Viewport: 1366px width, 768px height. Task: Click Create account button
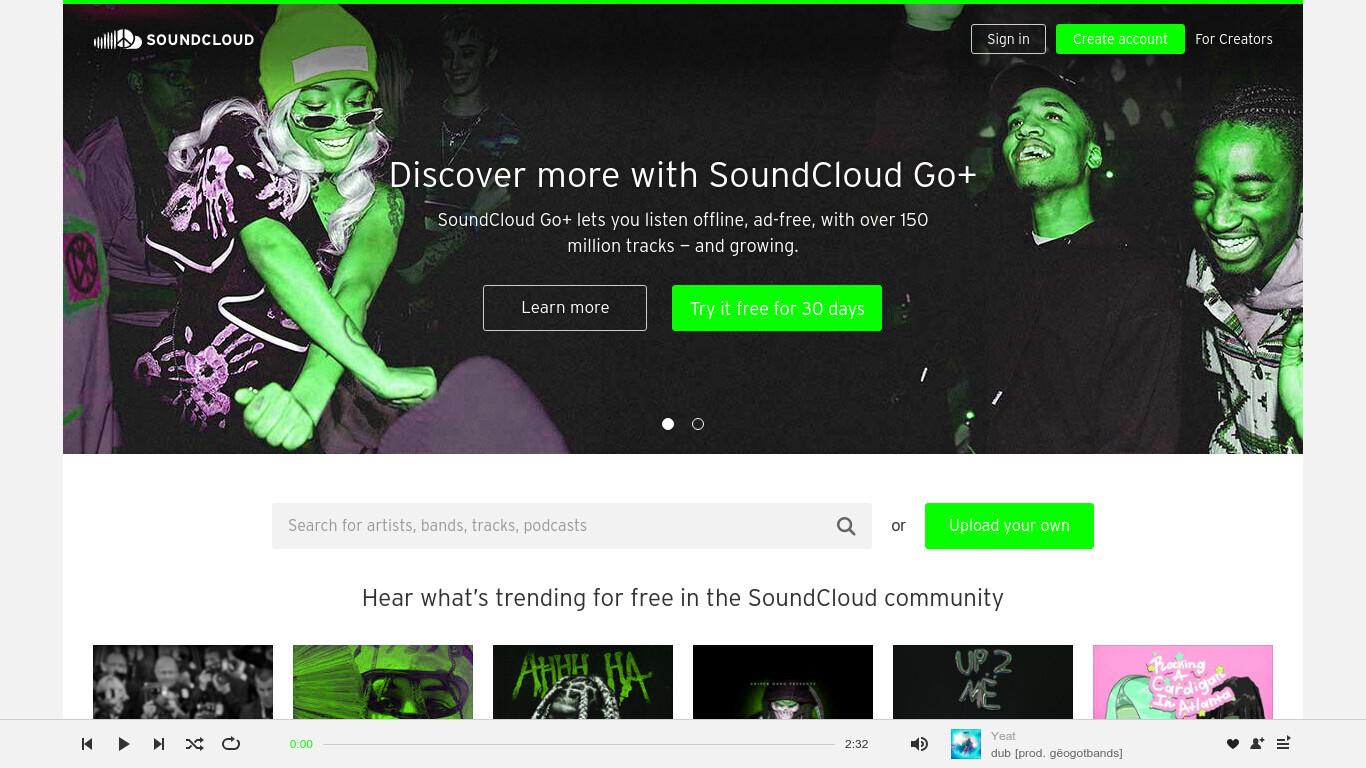(x=1120, y=39)
